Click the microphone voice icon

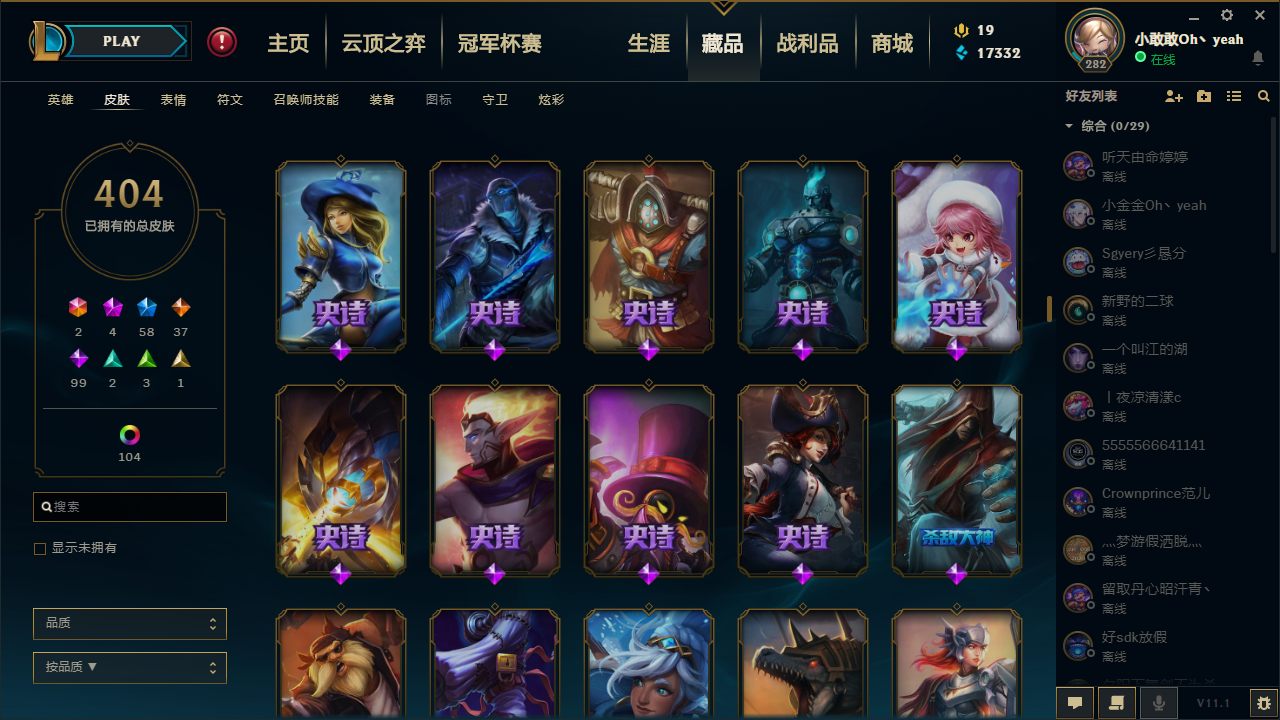1159,703
